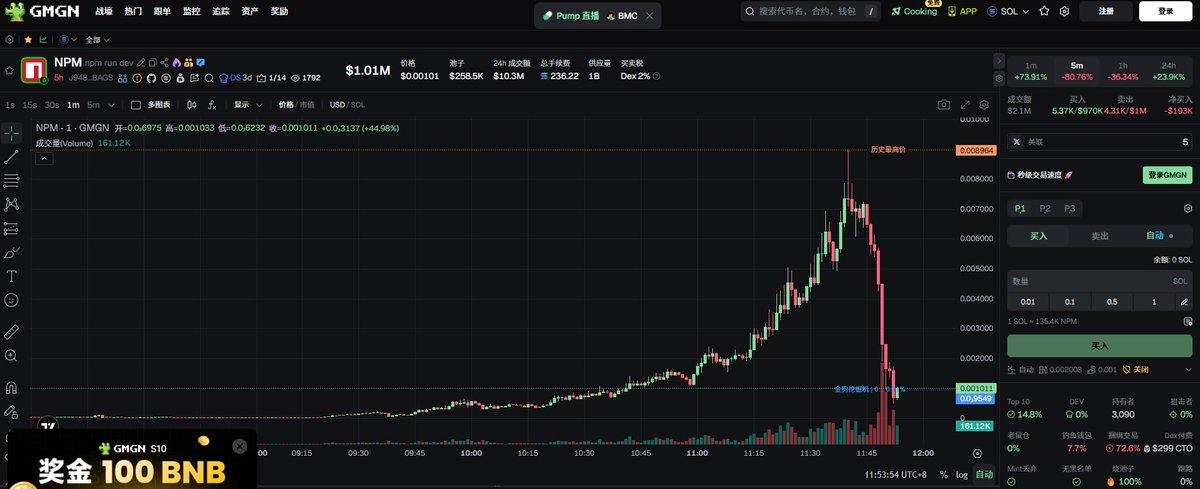Toggle log scale on chart
This screenshot has height=489, width=1200.
click(x=962, y=474)
